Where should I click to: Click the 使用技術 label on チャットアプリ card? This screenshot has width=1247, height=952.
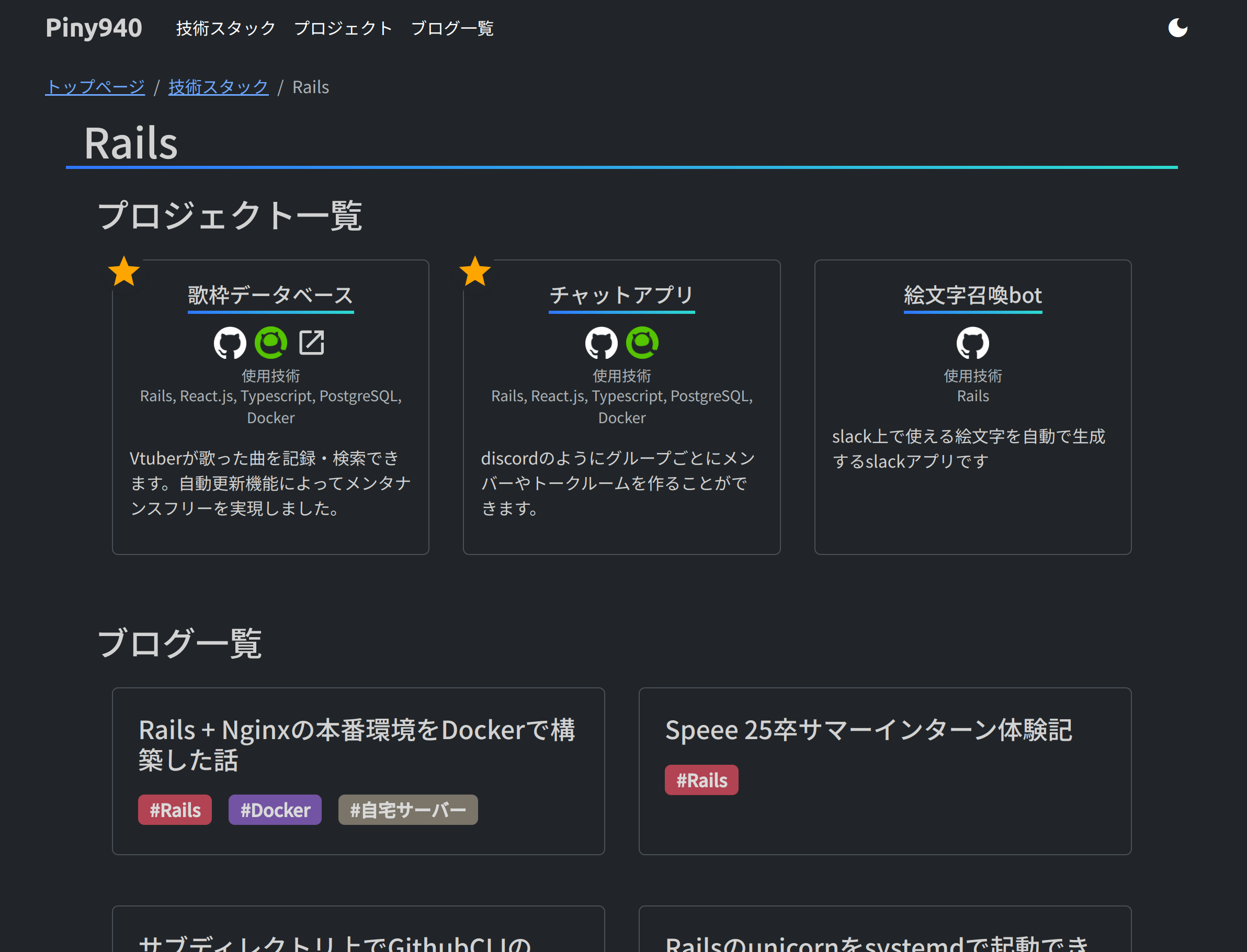coord(621,376)
